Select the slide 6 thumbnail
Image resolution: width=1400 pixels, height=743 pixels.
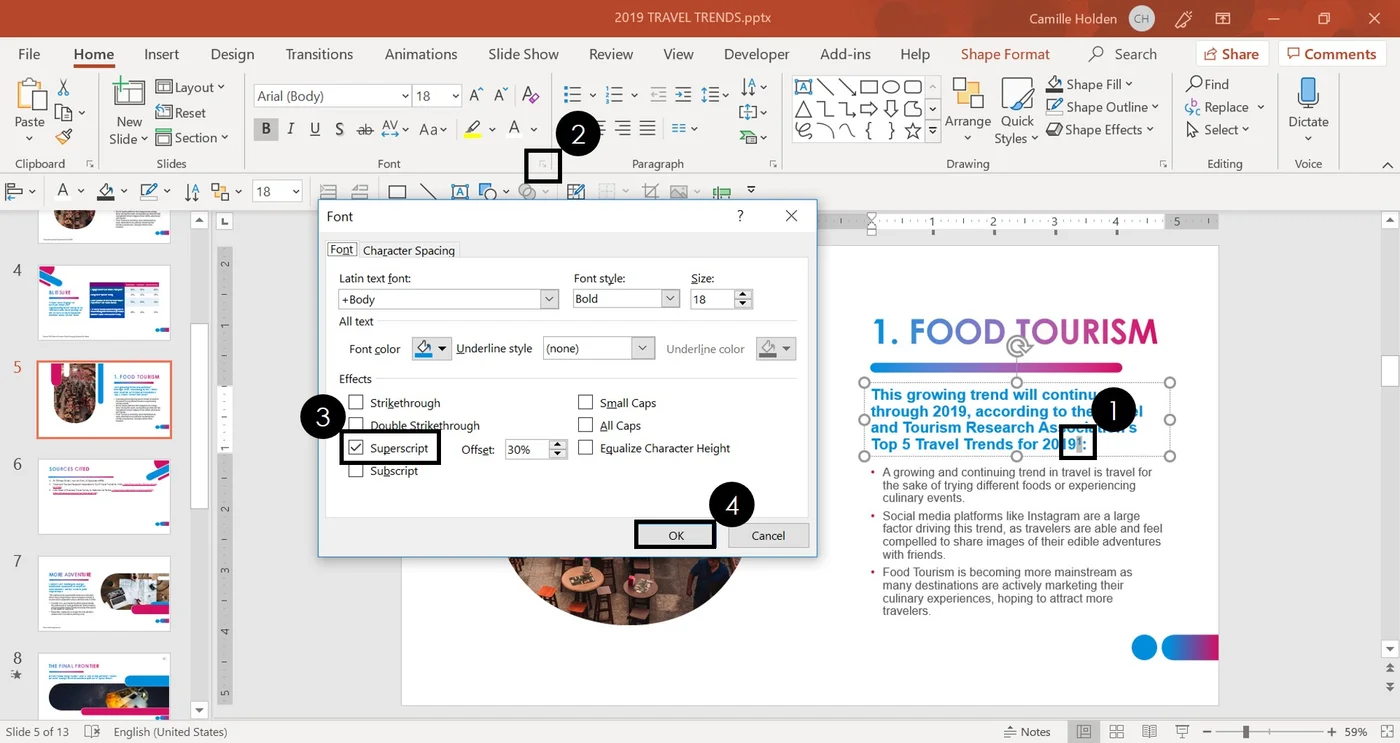[x=104, y=497]
